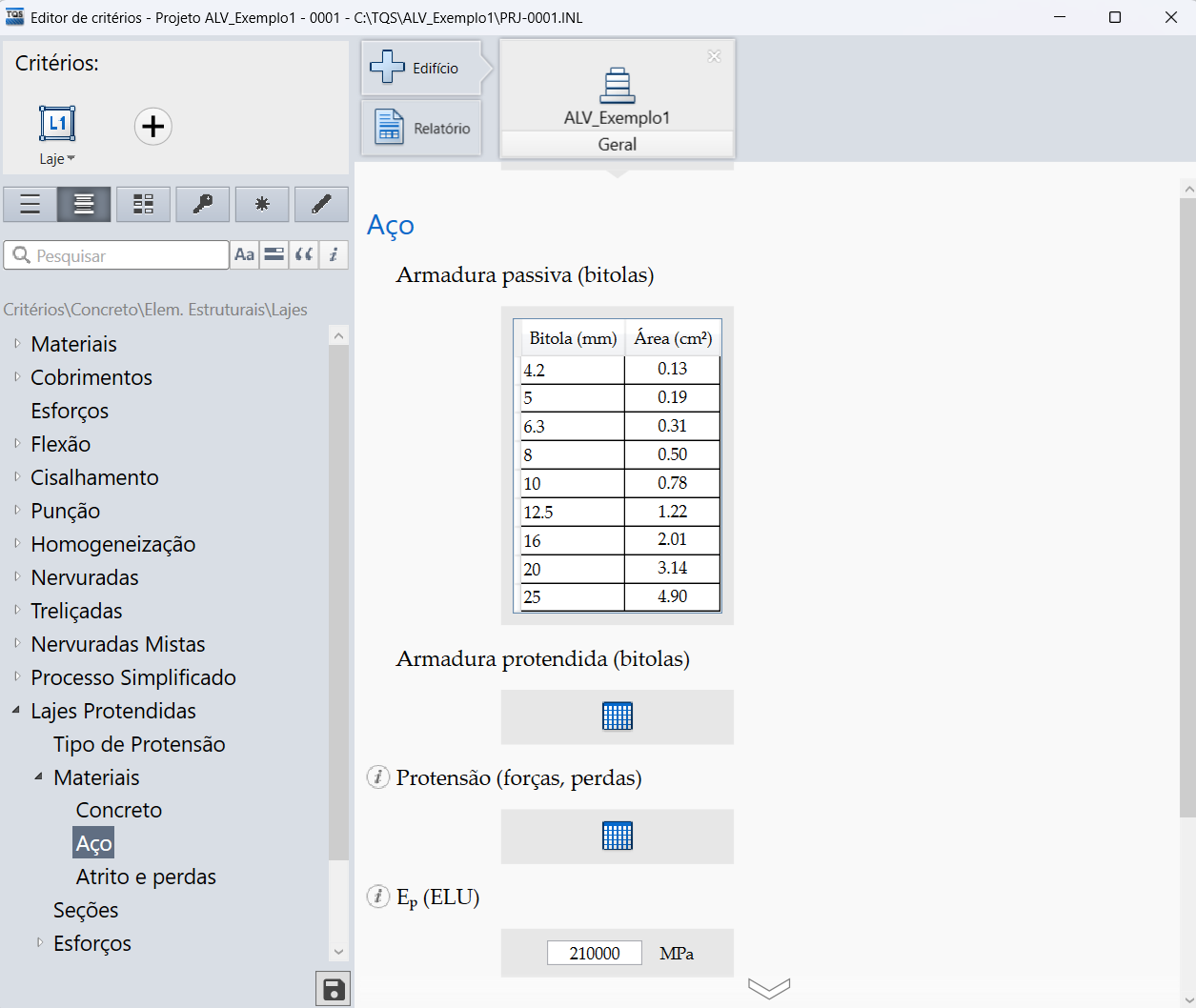
Task: Click the 12.5 bitola cell
Action: click(x=572, y=512)
